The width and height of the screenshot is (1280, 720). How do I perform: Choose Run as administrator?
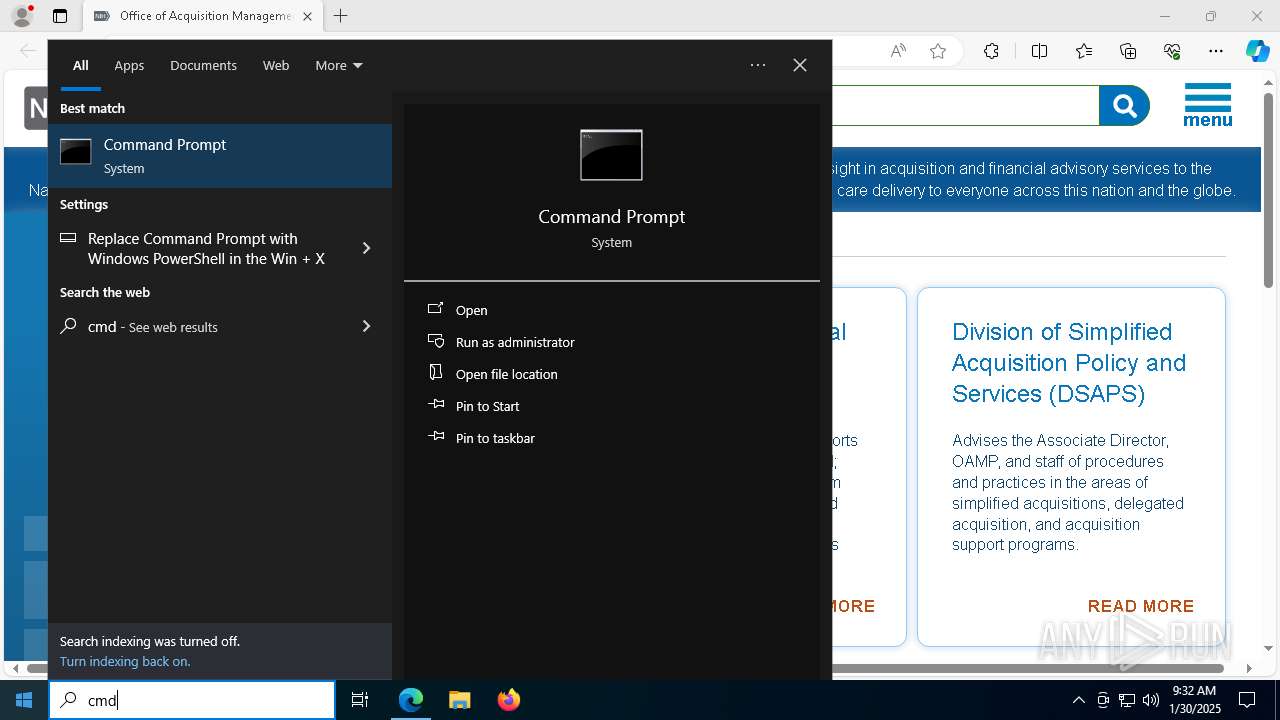click(x=515, y=342)
